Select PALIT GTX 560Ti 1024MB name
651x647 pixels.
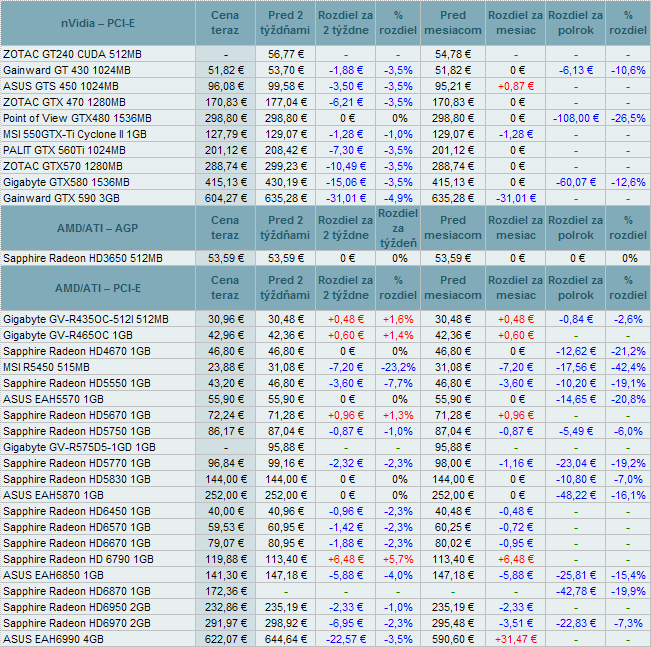pyautogui.click(x=64, y=150)
